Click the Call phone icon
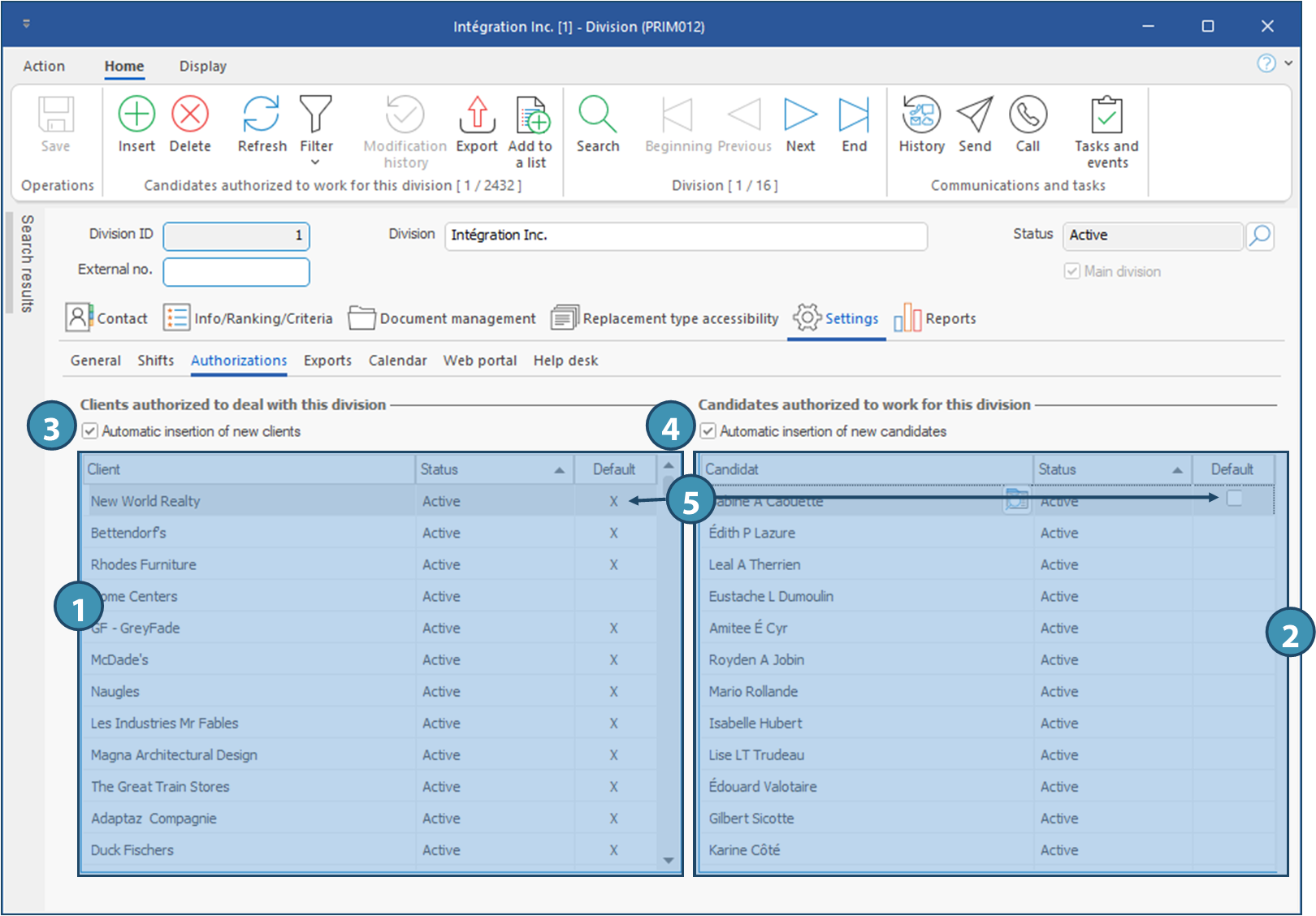This screenshot has width=1316, height=916. click(x=1028, y=114)
